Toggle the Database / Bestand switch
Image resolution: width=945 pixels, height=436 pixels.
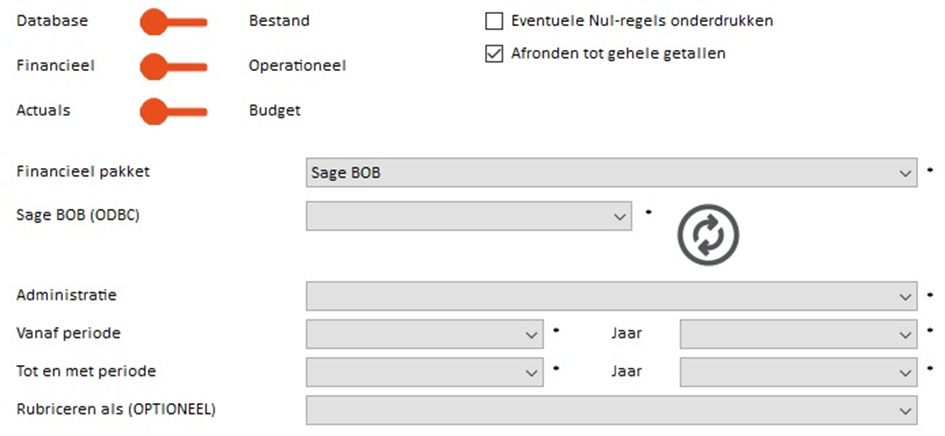[174, 22]
